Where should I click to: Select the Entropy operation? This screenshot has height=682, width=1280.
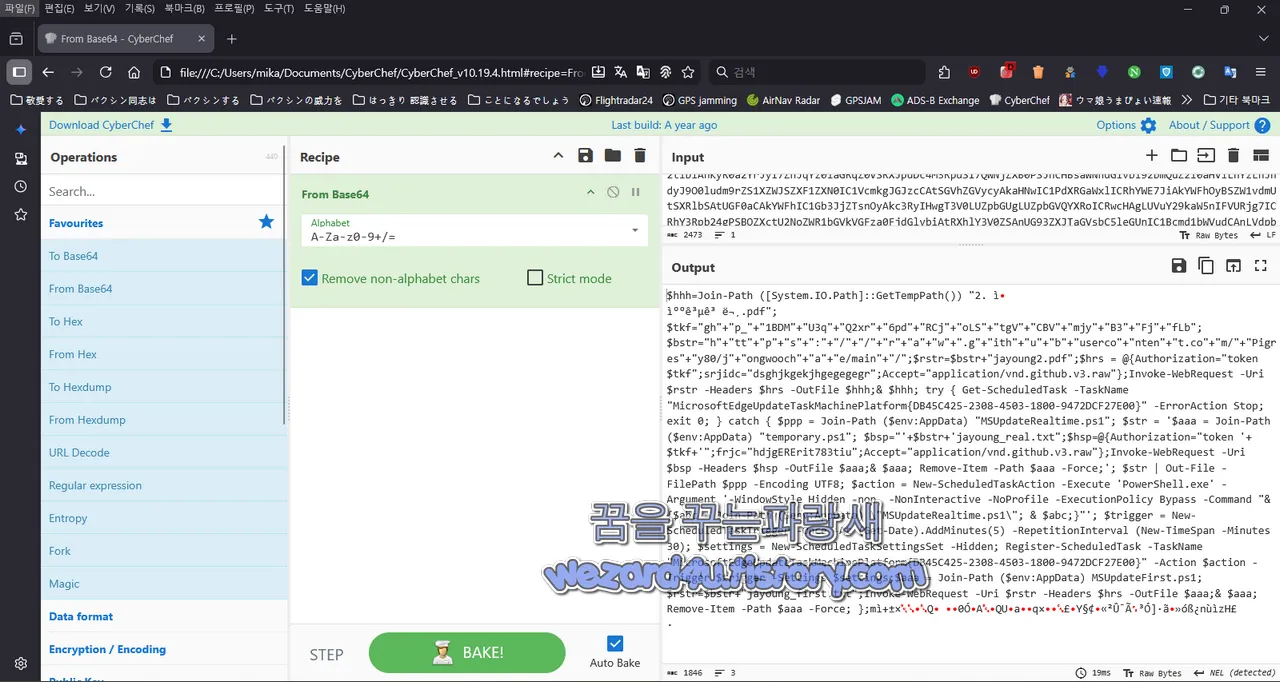(164, 518)
